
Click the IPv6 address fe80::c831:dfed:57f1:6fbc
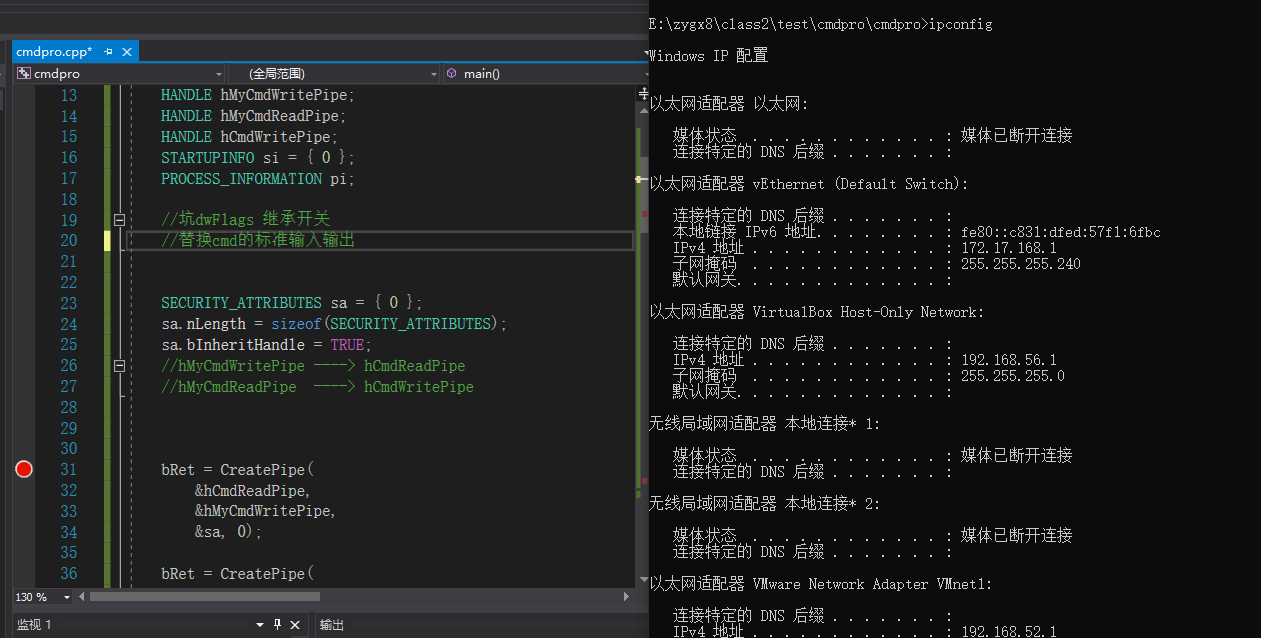tap(1061, 232)
